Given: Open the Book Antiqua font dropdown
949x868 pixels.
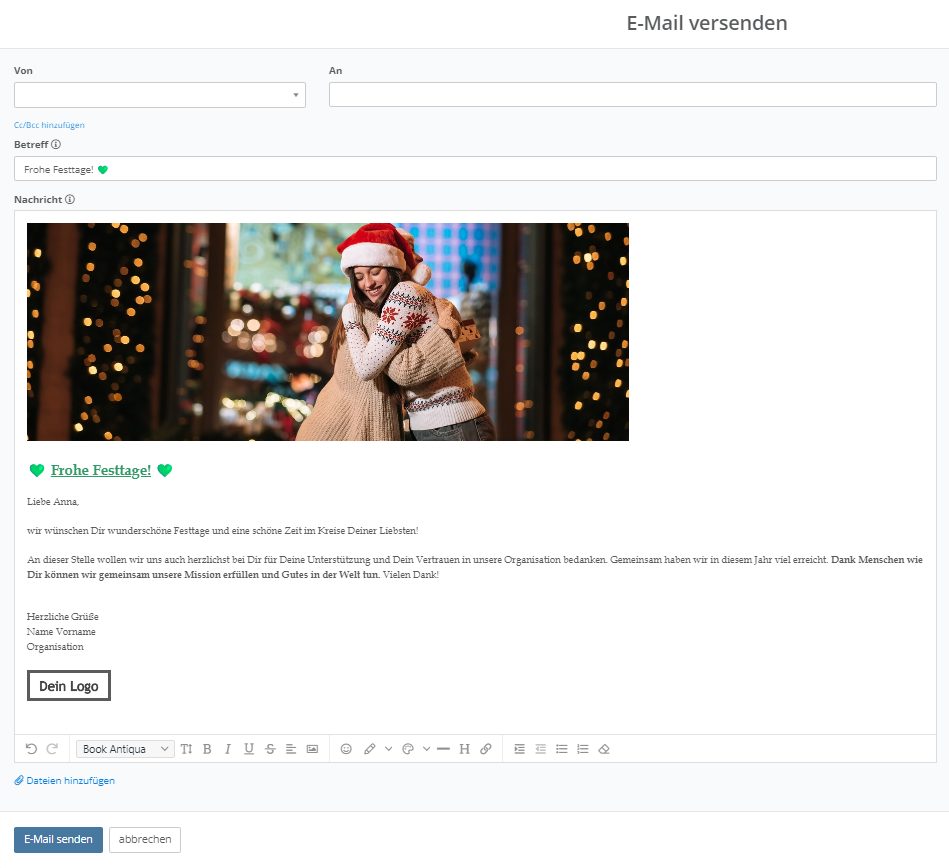Looking at the screenshot, I should 125,748.
